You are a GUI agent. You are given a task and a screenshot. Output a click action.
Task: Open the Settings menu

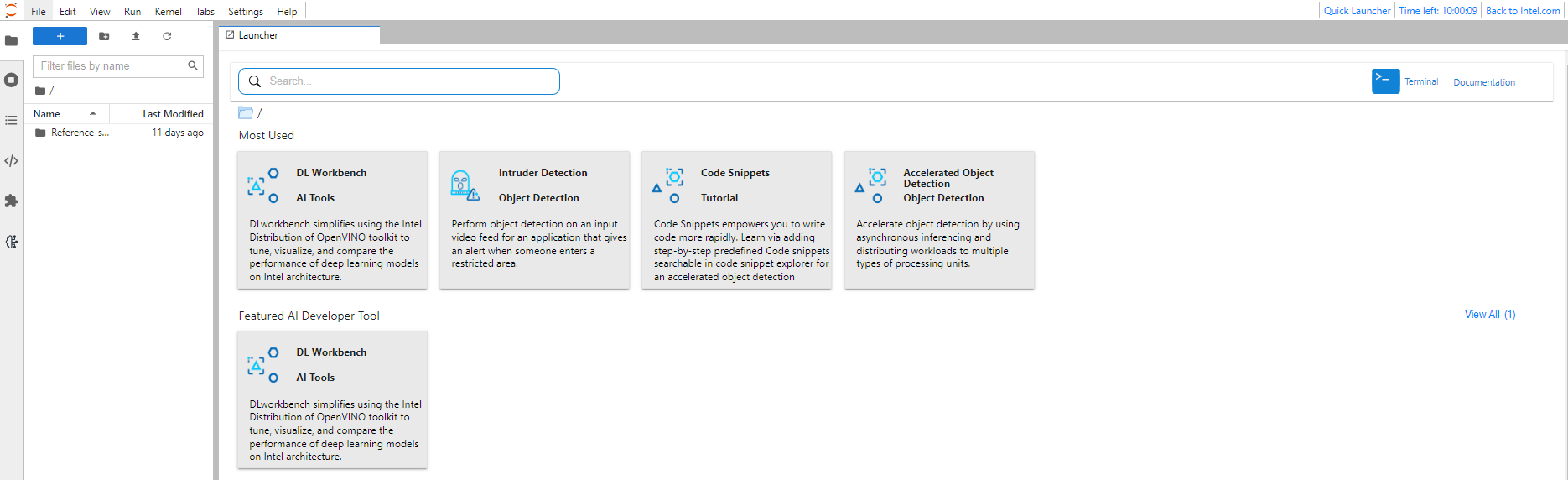pyautogui.click(x=245, y=12)
